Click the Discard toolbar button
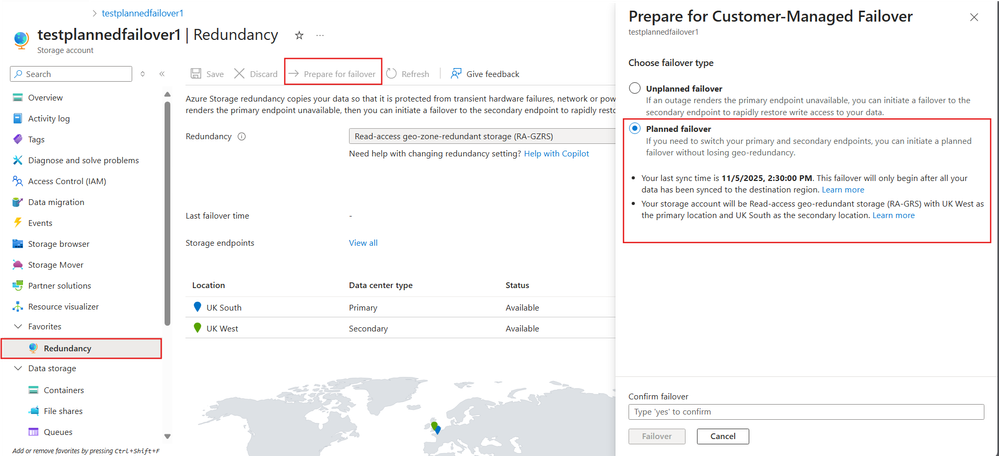 click(255, 74)
